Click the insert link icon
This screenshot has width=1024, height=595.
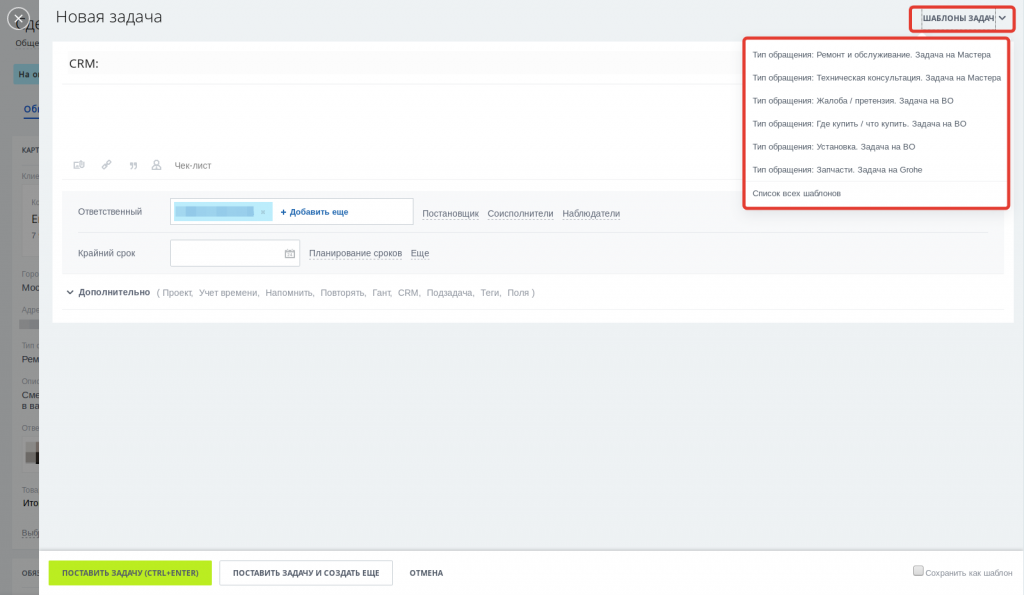click(x=106, y=165)
